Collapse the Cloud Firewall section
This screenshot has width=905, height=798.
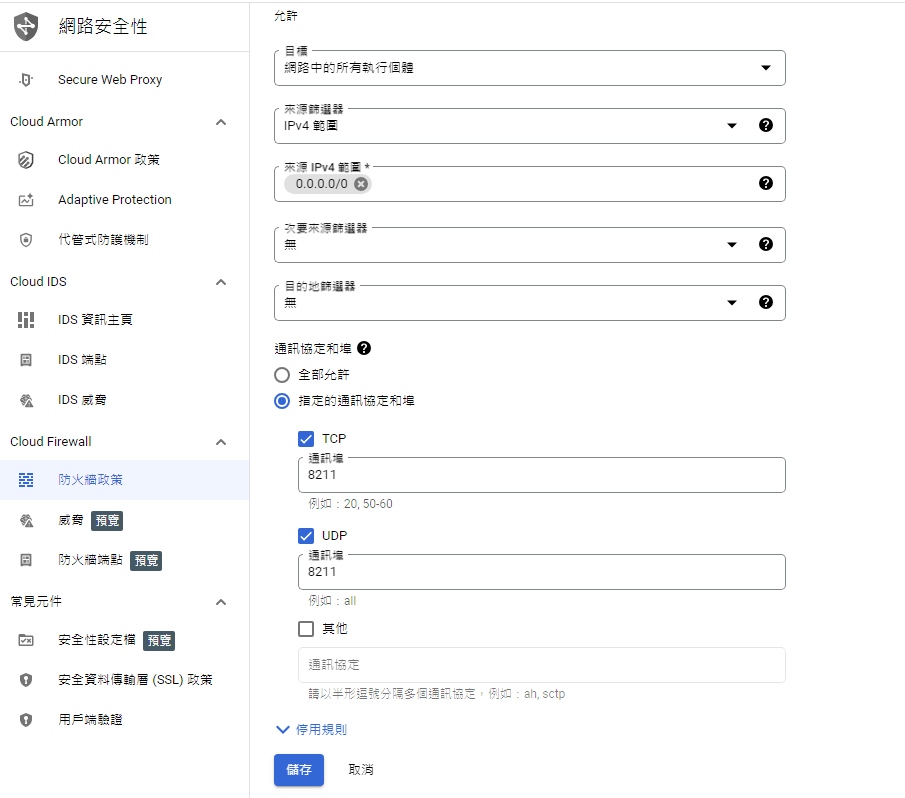point(221,443)
